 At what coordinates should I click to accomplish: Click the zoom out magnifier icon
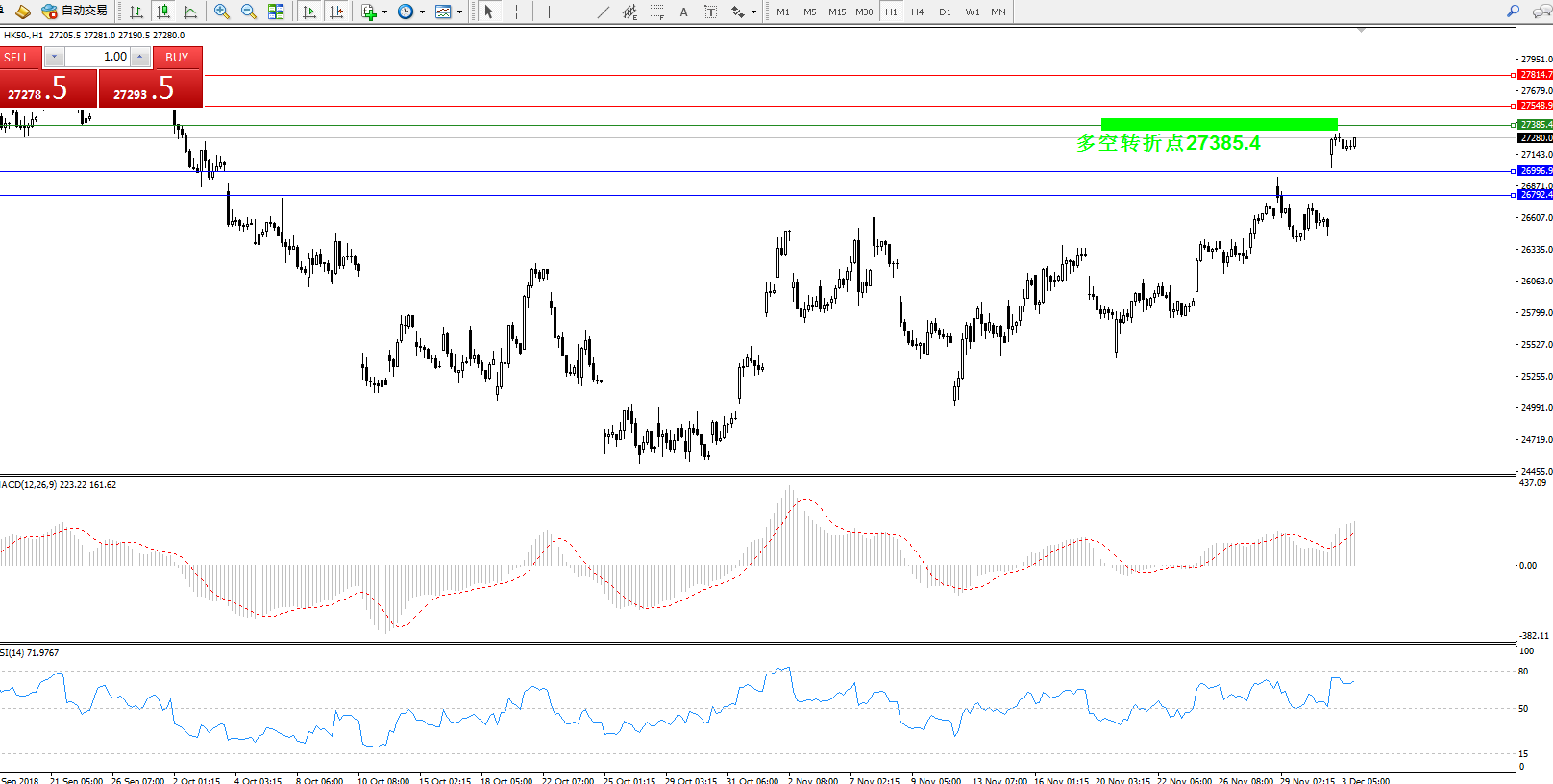click(249, 12)
